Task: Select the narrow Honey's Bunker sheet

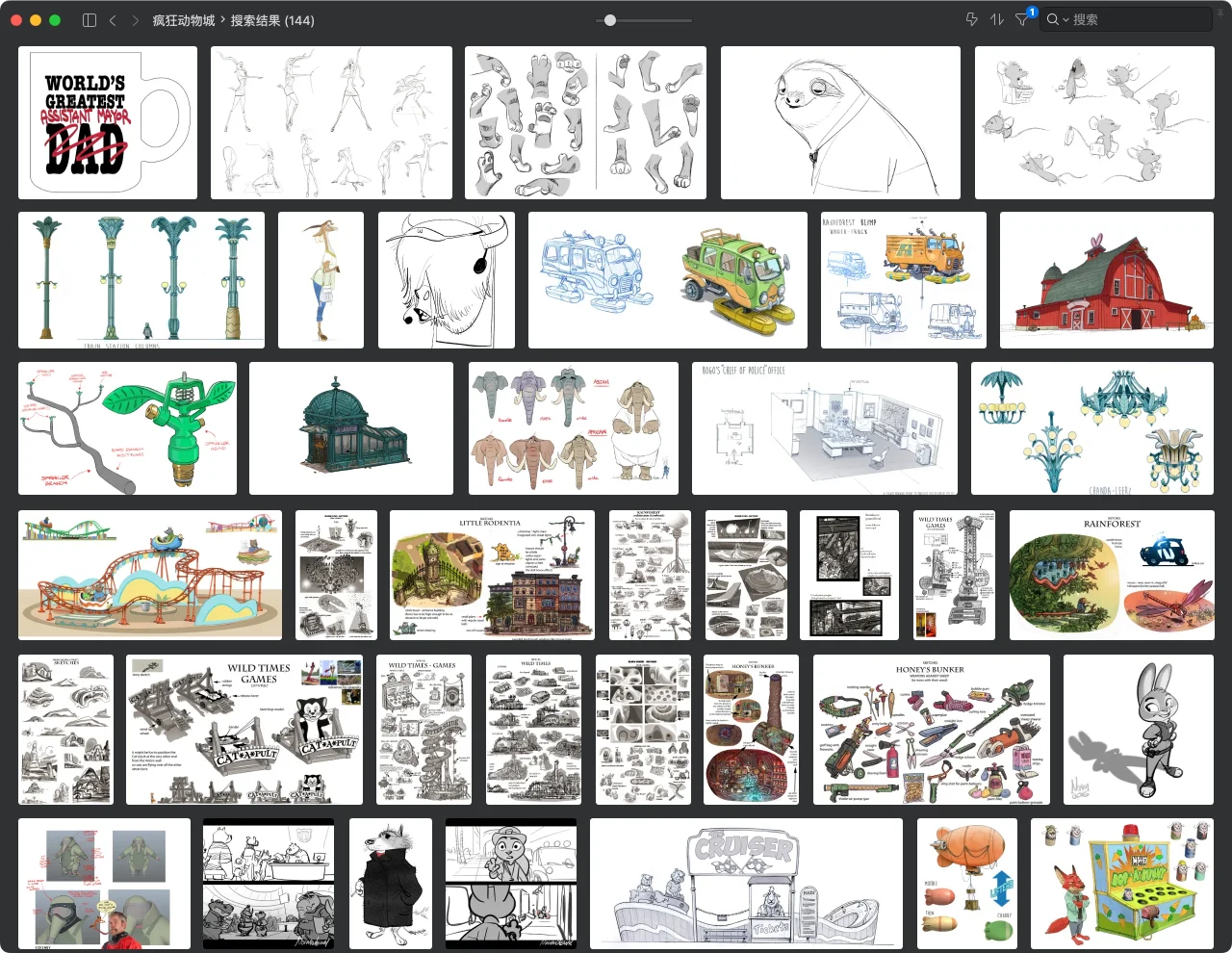Action: tap(752, 730)
